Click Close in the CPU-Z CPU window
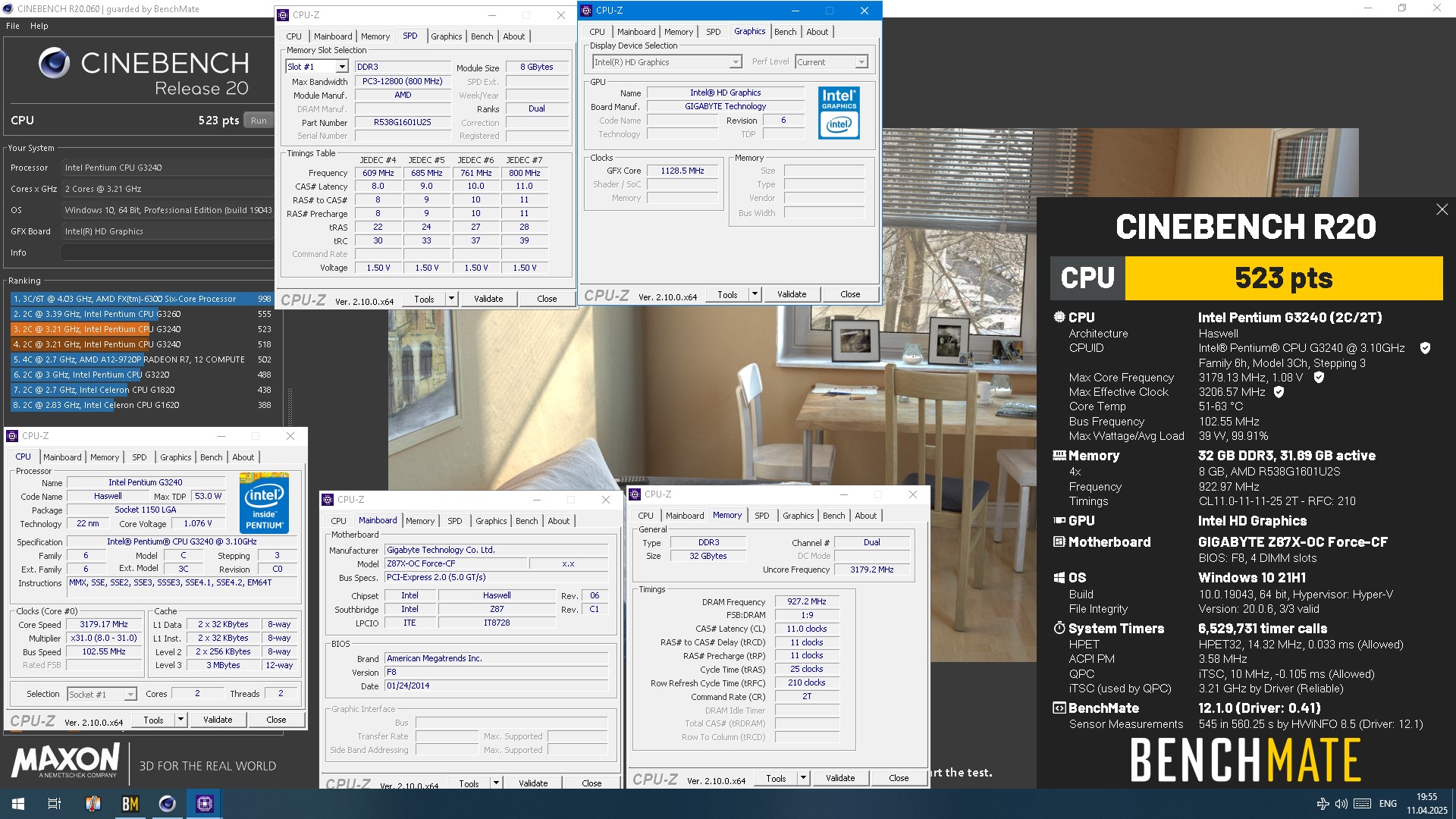This screenshot has height=819, width=1456. [276, 720]
